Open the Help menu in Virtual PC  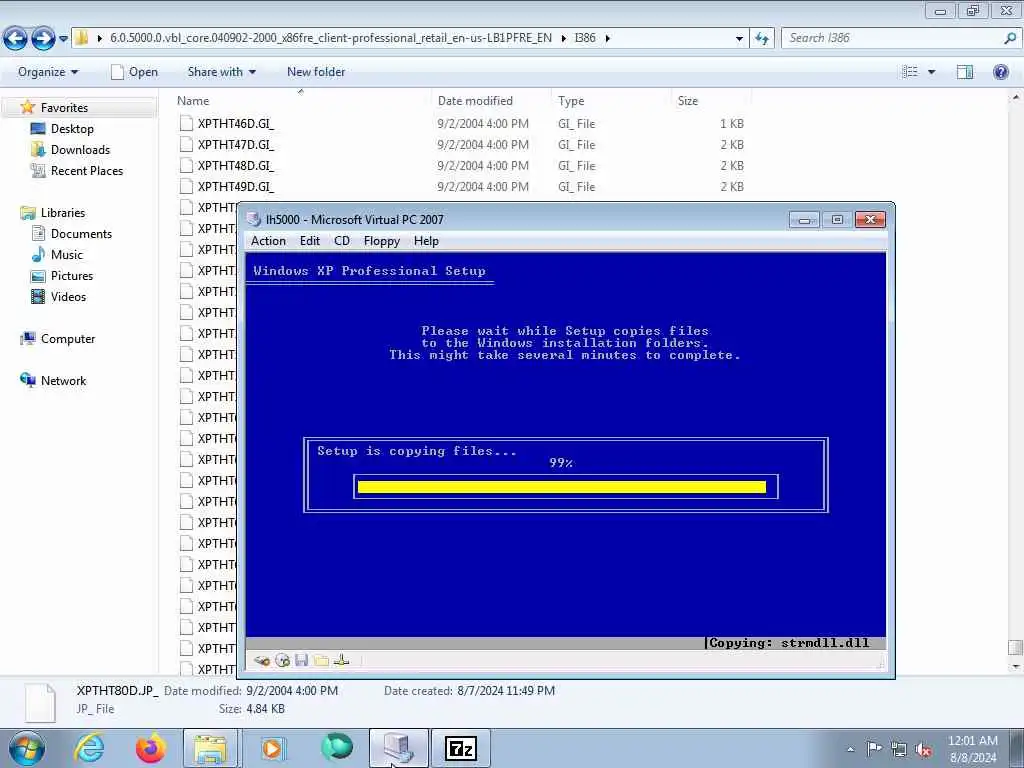point(426,241)
